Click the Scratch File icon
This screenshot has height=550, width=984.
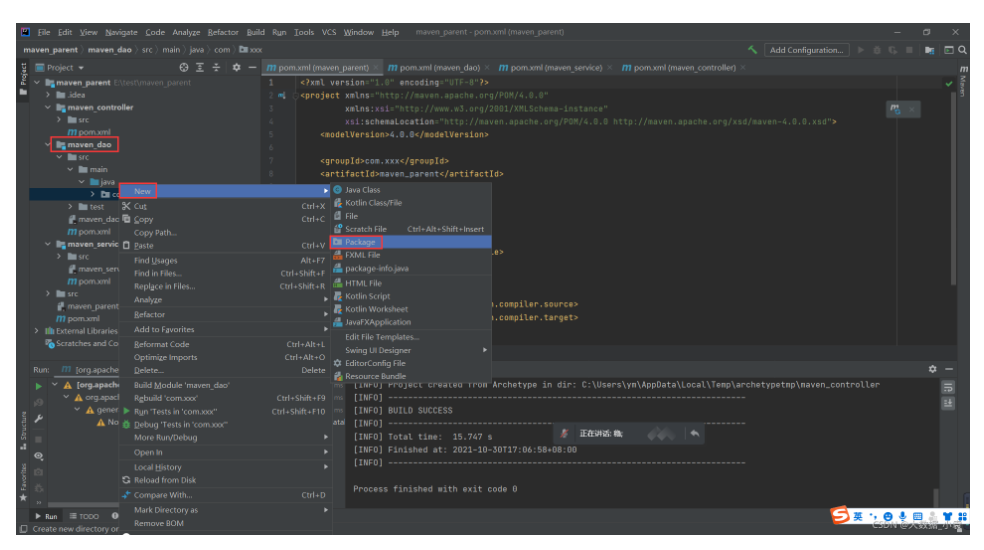click(338, 229)
